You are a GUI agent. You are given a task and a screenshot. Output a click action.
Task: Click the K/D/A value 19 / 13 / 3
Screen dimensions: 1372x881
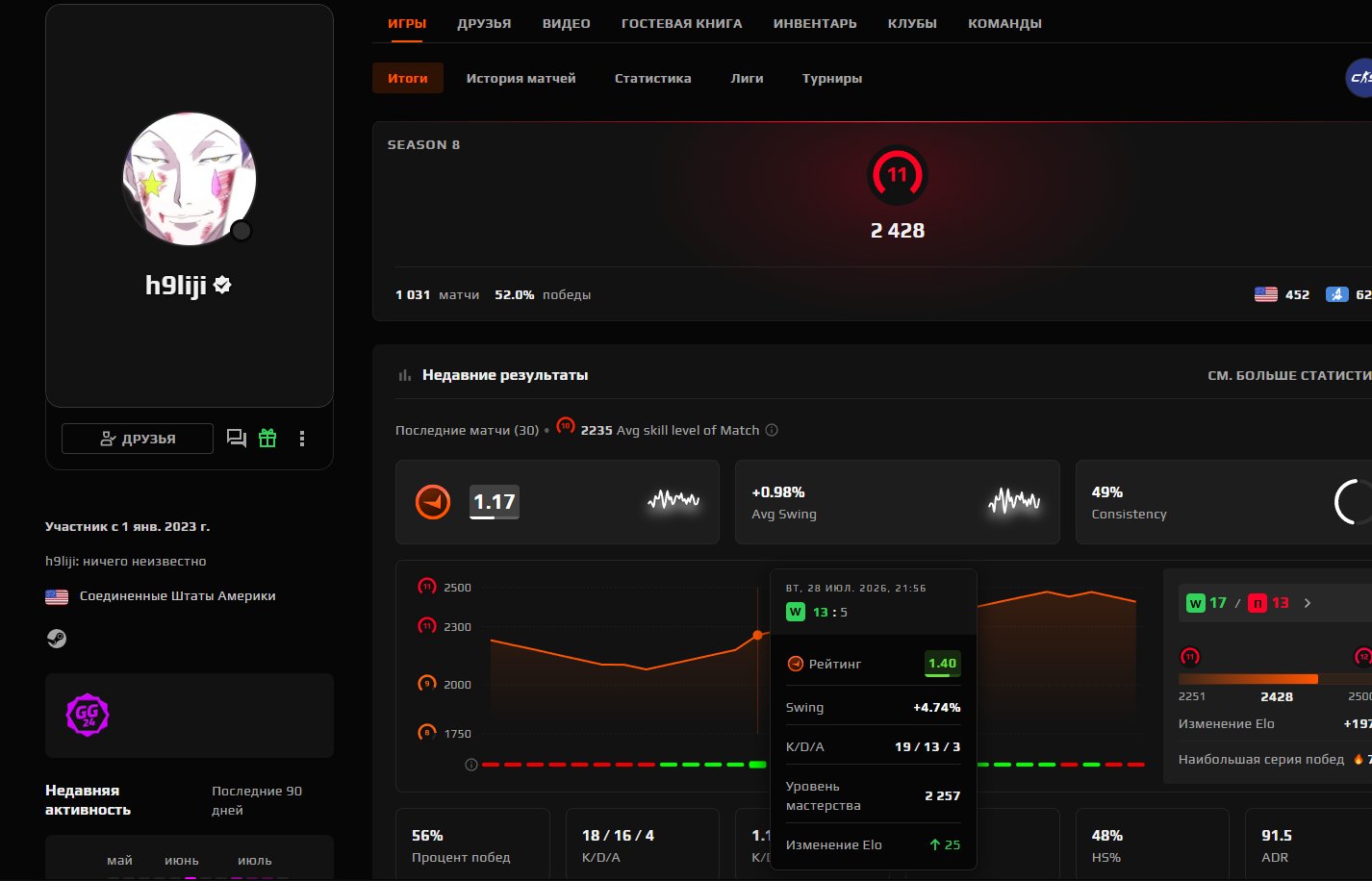click(x=927, y=746)
